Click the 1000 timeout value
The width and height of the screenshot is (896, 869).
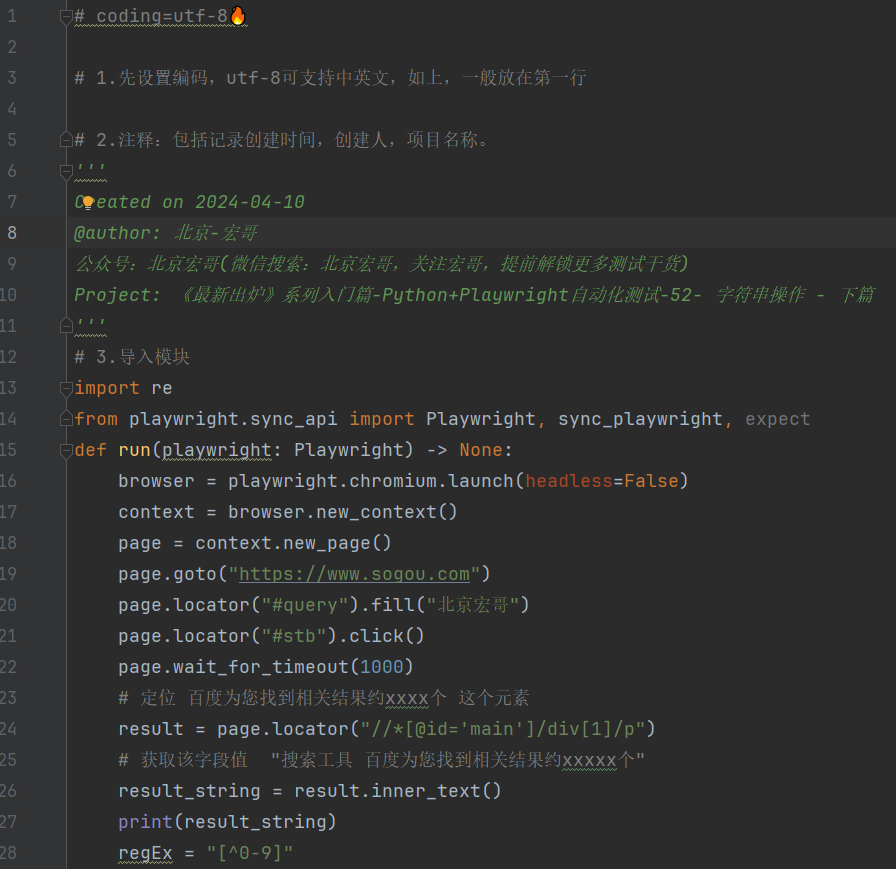[381, 667]
